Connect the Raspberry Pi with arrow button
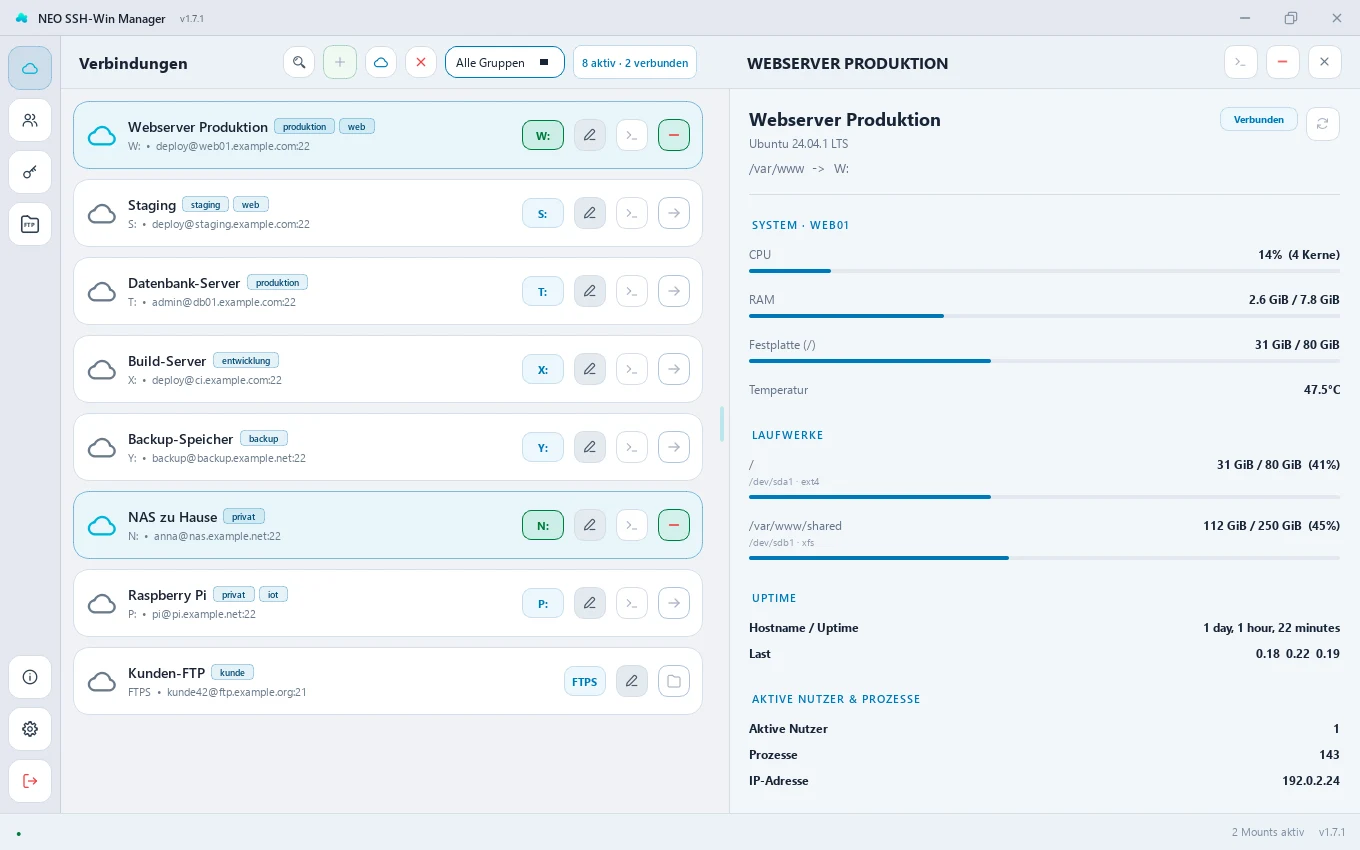The width and height of the screenshot is (1360, 850). 674,603
